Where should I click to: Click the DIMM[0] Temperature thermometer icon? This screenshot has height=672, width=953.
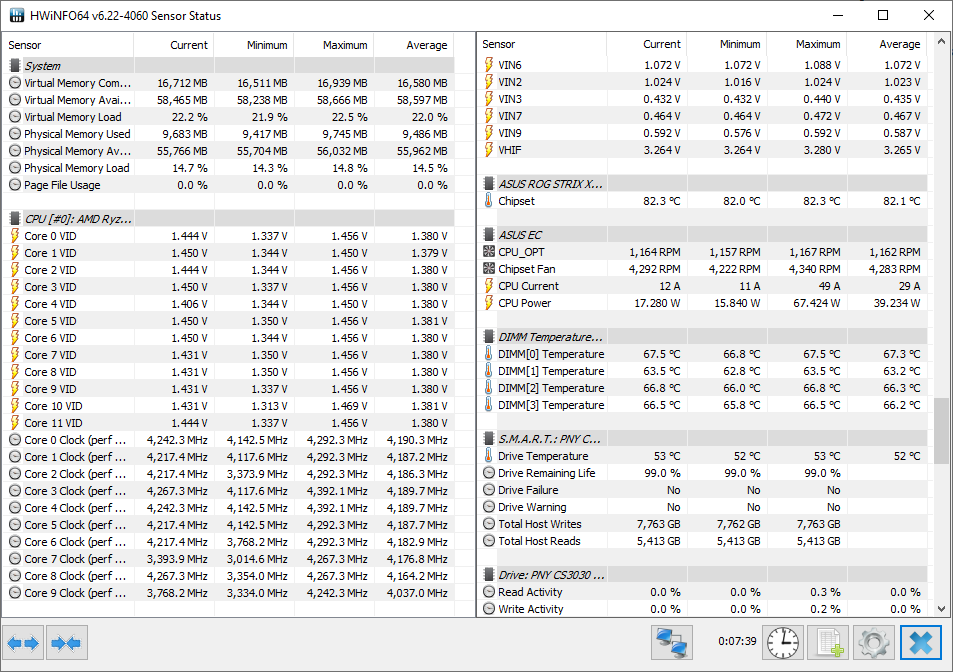coord(489,354)
